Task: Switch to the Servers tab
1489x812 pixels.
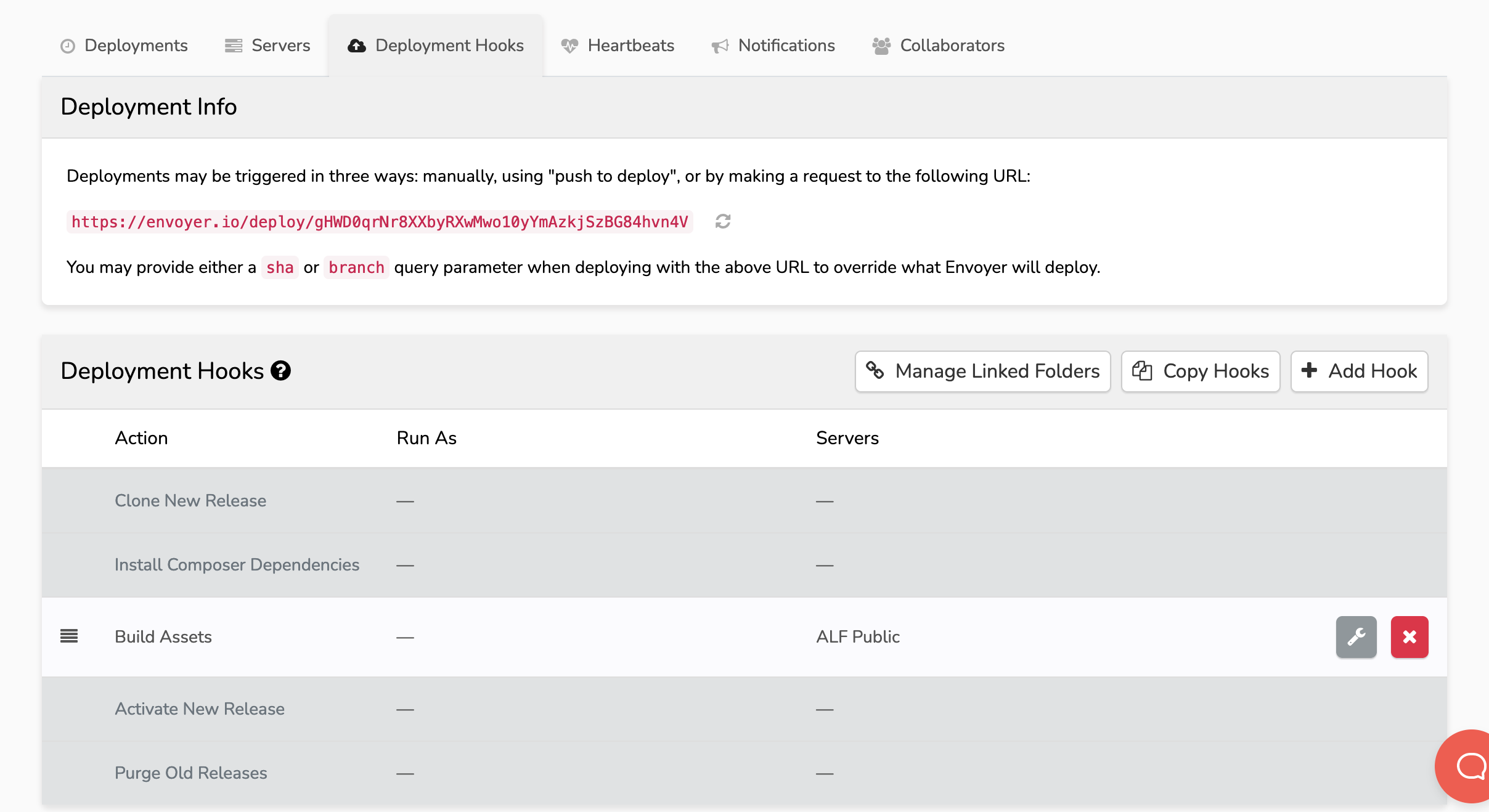Action: [x=267, y=46]
